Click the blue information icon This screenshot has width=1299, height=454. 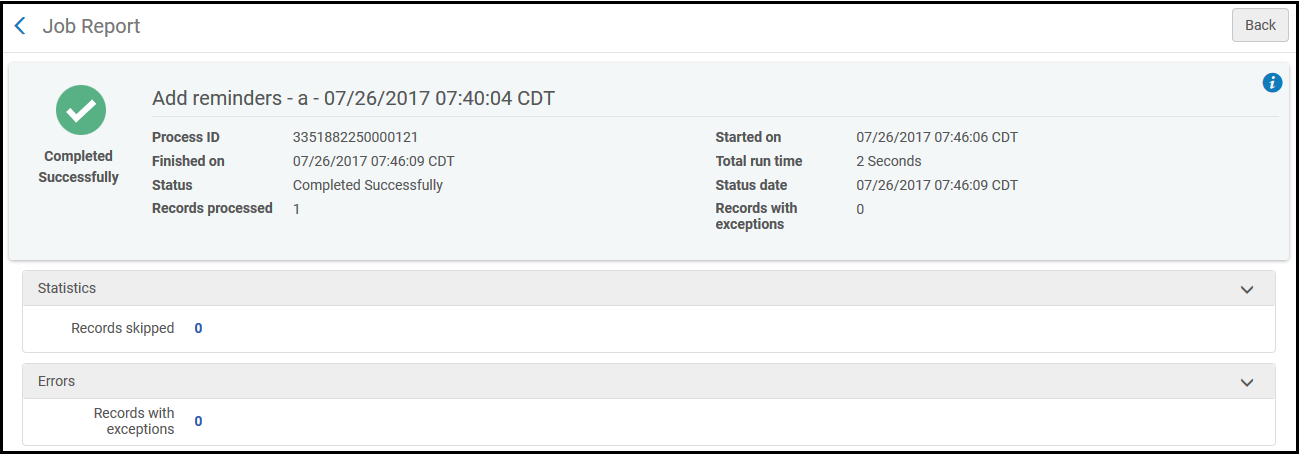pos(1272,83)
